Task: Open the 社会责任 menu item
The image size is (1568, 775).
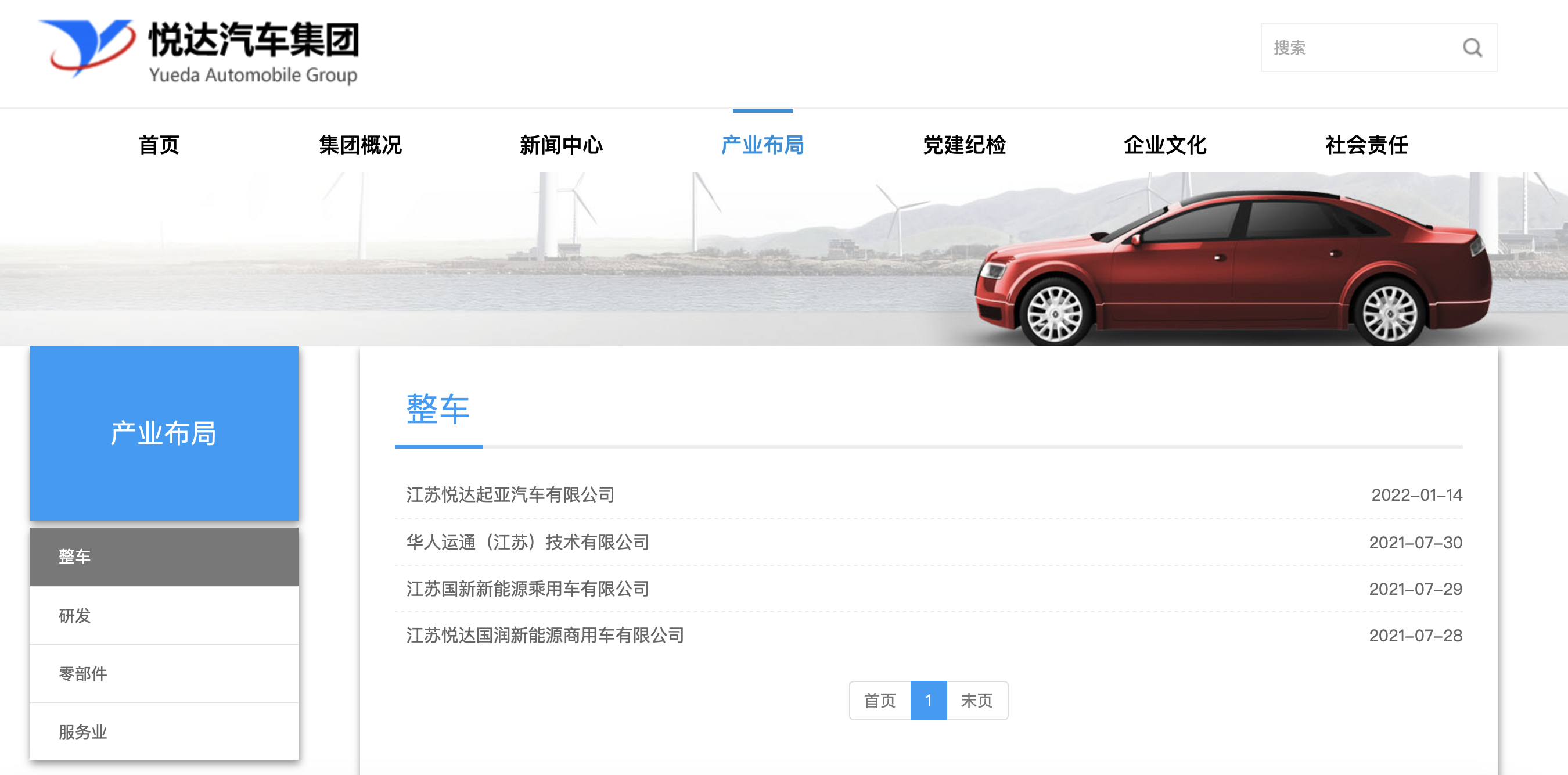Action: (x=1366, y=145)
